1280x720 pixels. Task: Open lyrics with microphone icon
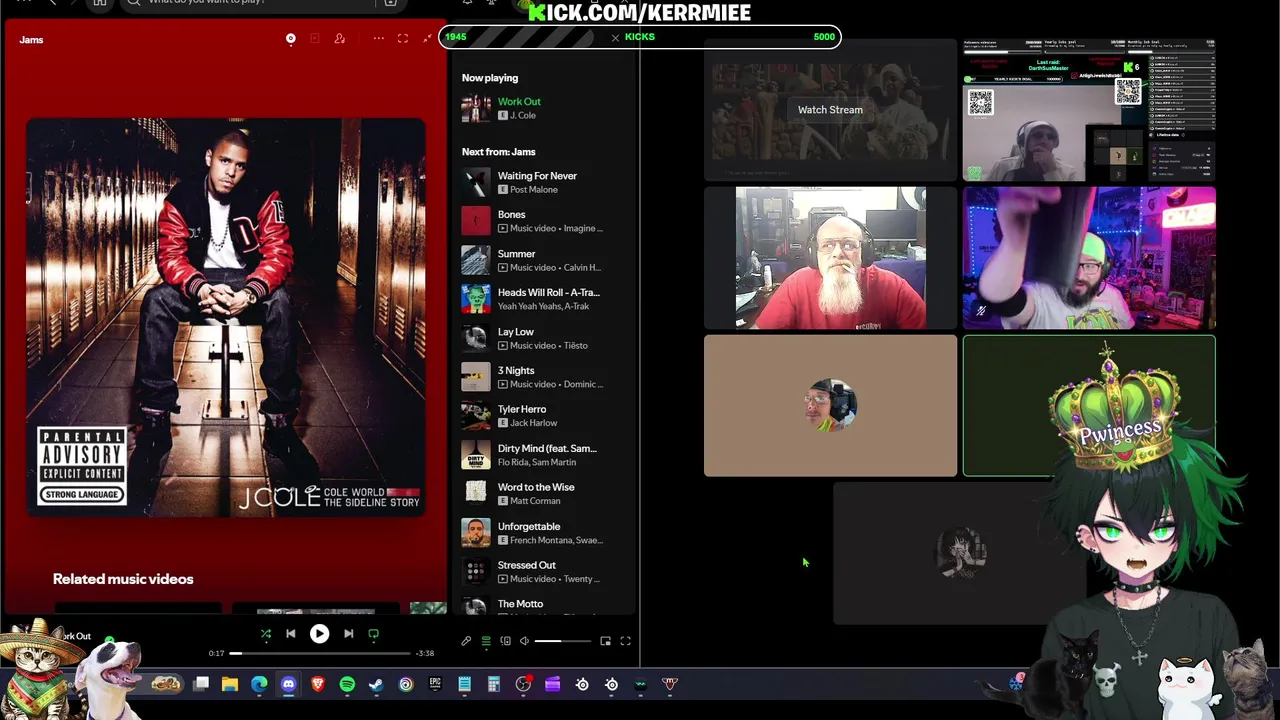466,641
